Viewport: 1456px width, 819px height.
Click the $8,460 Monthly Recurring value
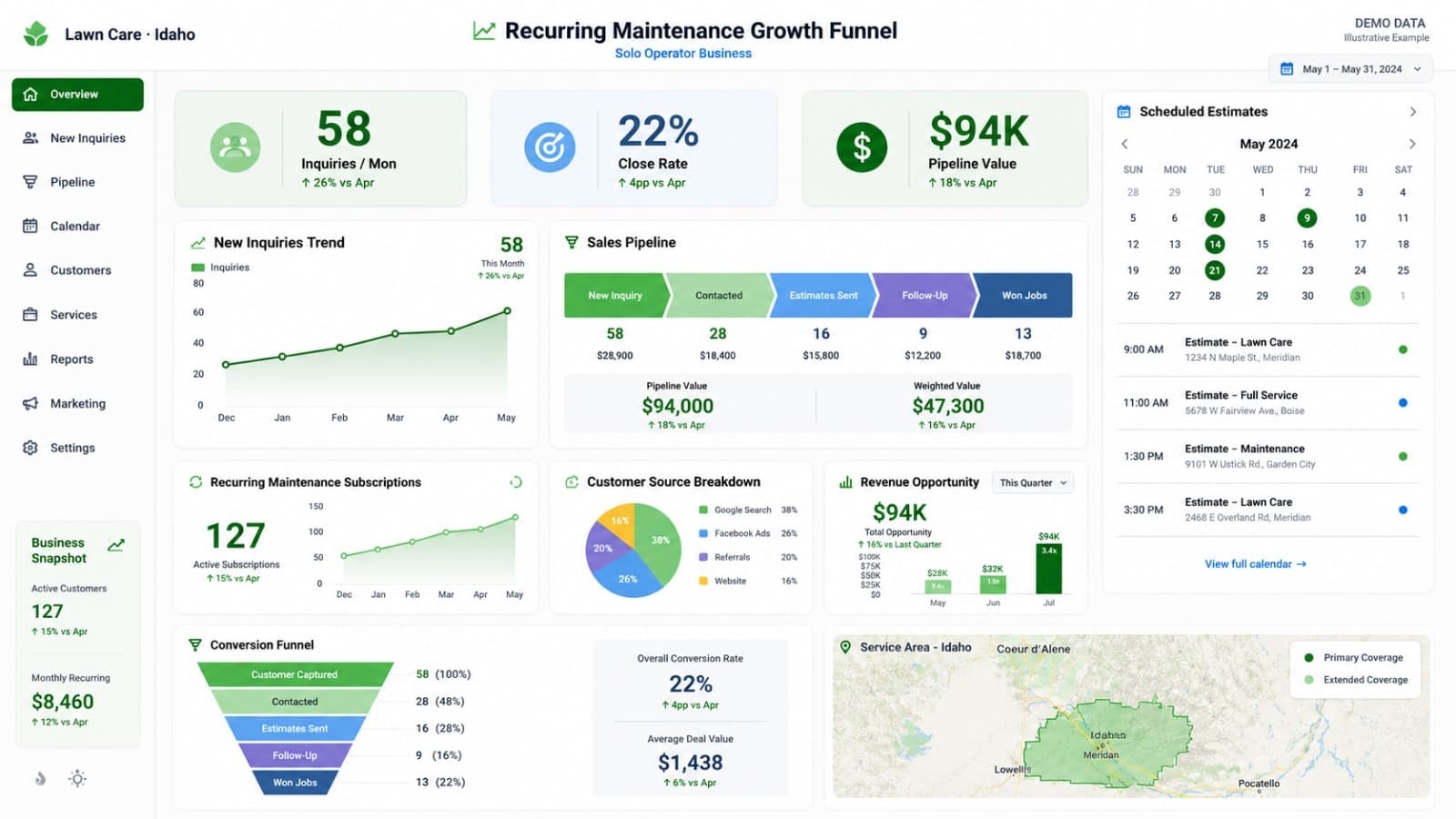[63, 702]
